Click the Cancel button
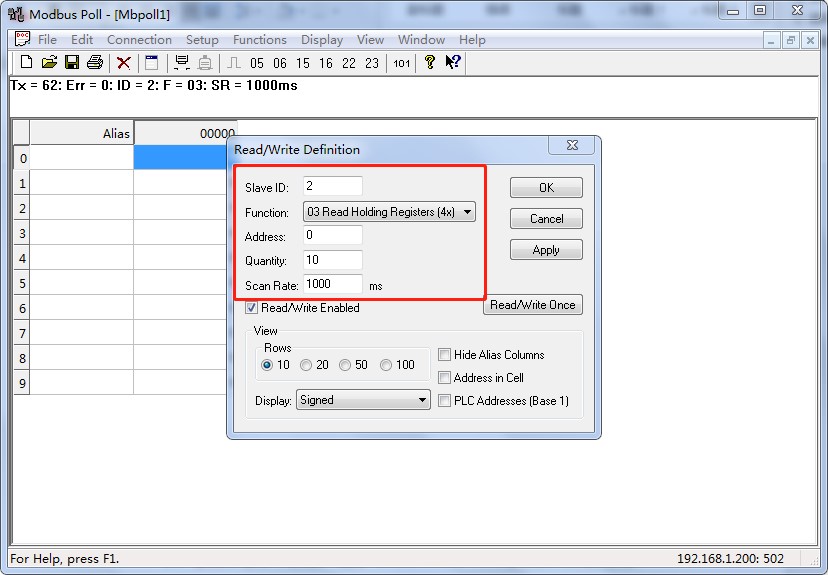Image resolution: width=828 pixels, height=575 pixels. [546, 219]
